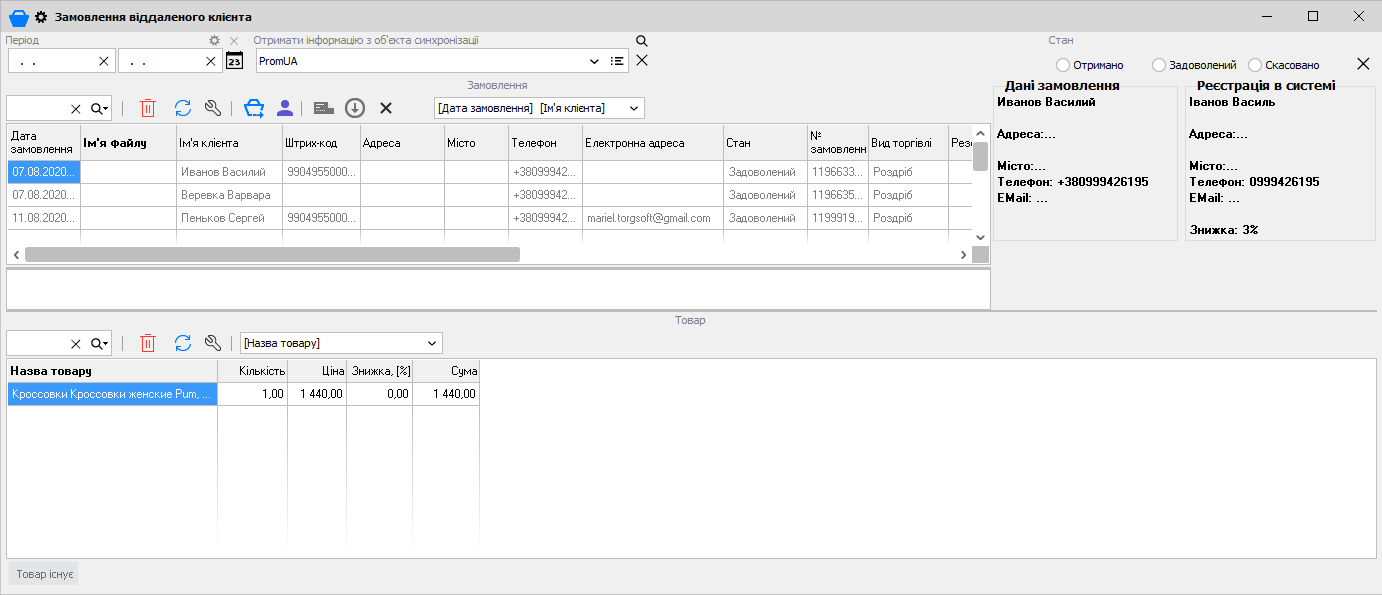1382x595 pixels.
Task: Open the orders sort dropdown by date and client
Action: click(633, 108)
